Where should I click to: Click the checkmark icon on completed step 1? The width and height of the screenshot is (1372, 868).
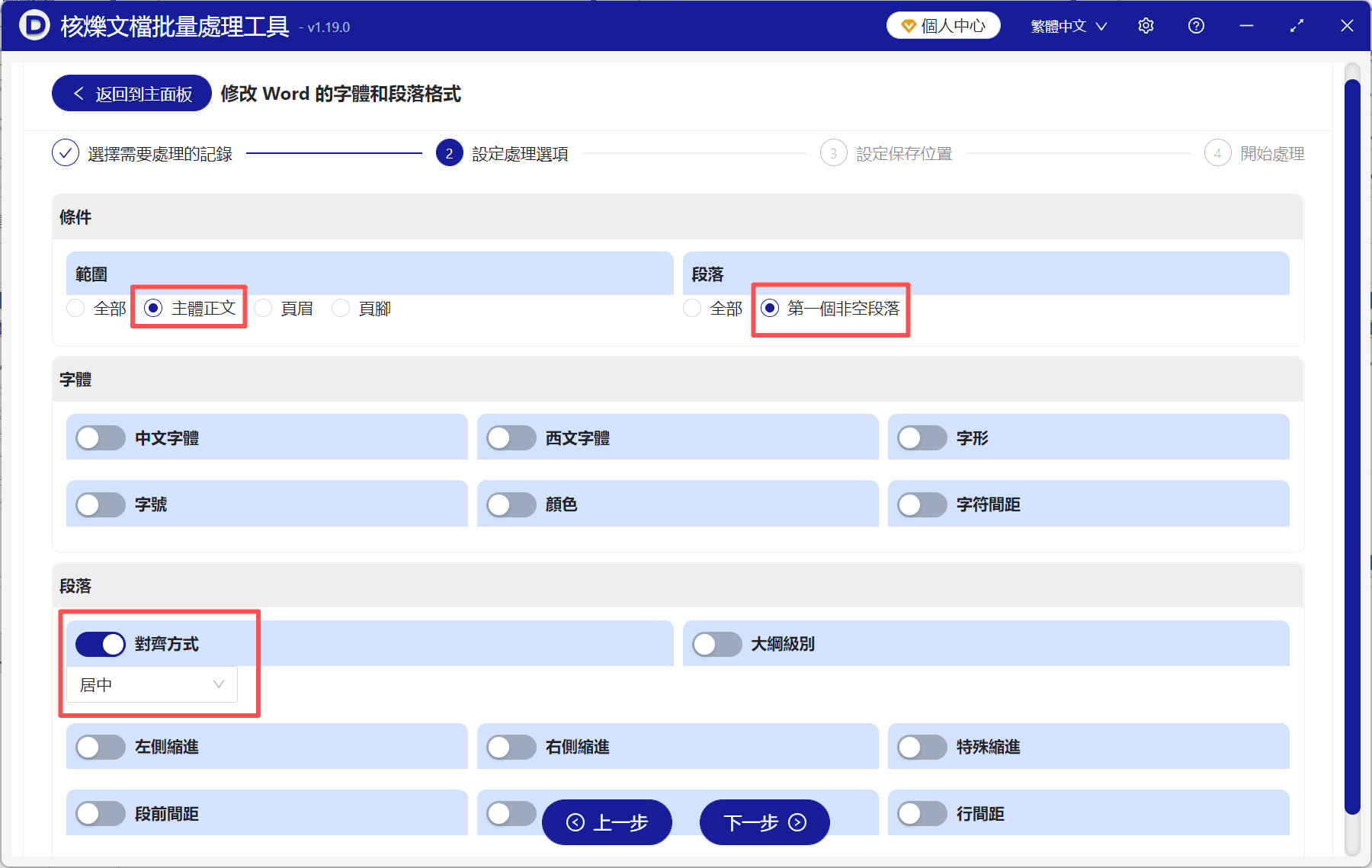click(x=66, y=152)
